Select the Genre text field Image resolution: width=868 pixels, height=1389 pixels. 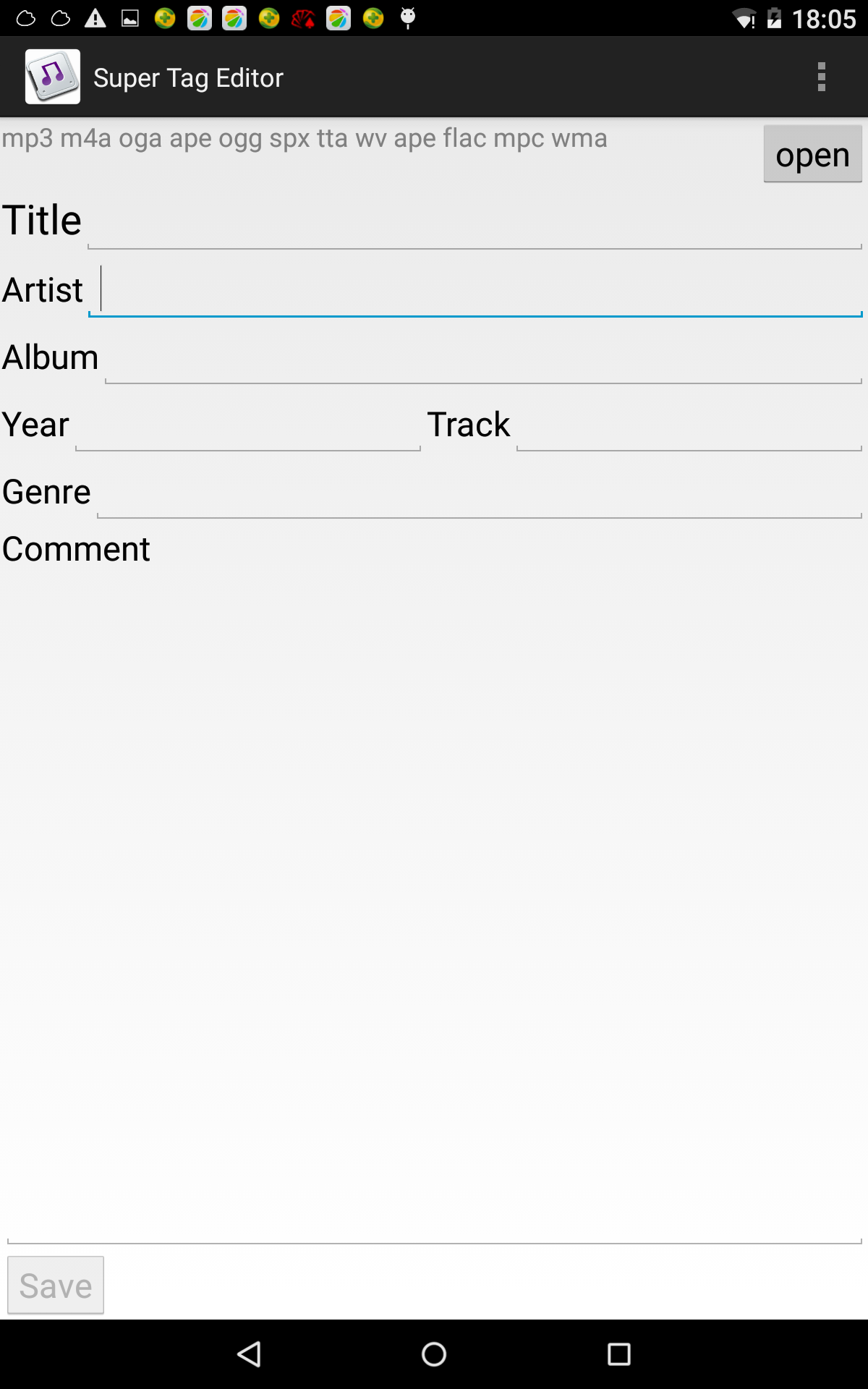pyautogui.click(x=479, y=490)
